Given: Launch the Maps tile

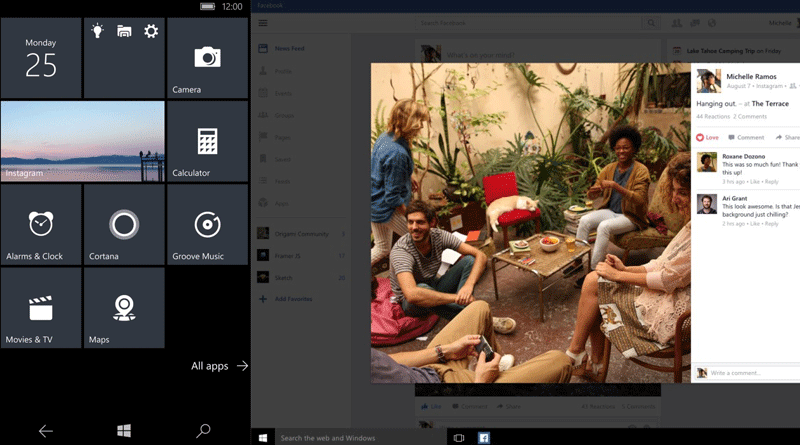Looking at the screenshot, I should [x=124, y=308].
